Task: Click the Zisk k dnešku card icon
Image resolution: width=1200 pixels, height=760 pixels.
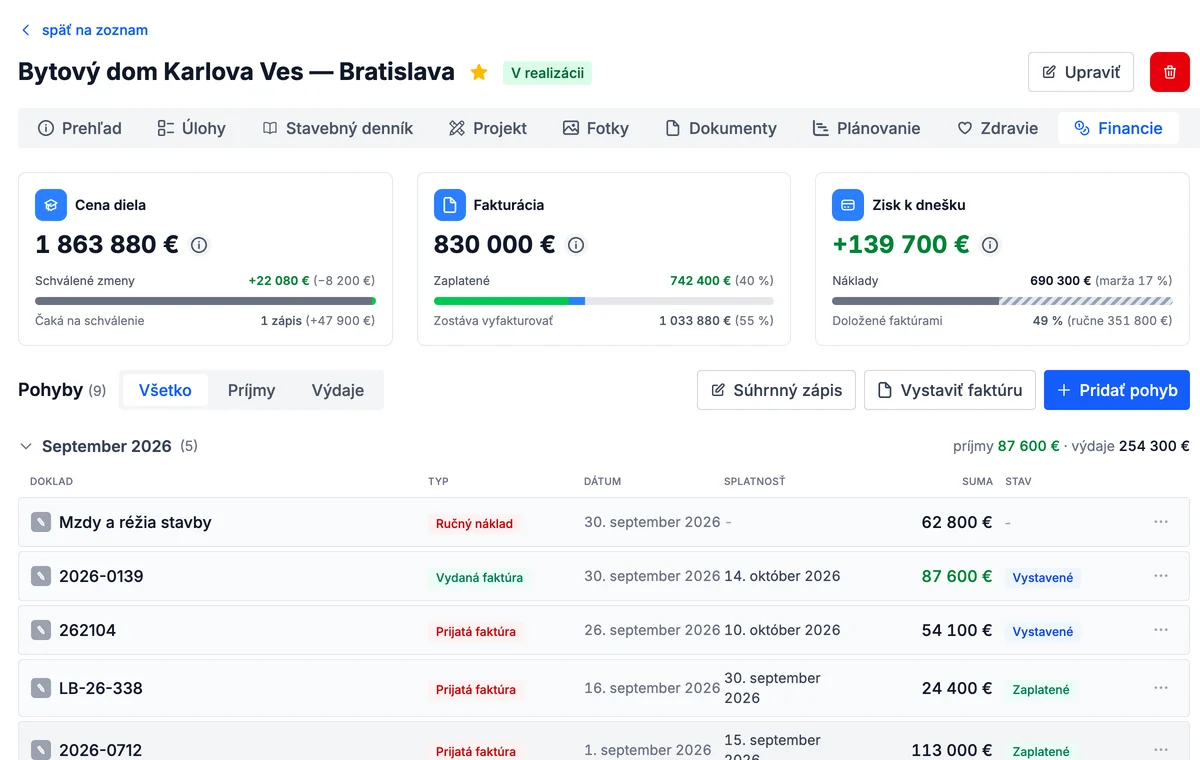Action: click(x=848, y=205)
